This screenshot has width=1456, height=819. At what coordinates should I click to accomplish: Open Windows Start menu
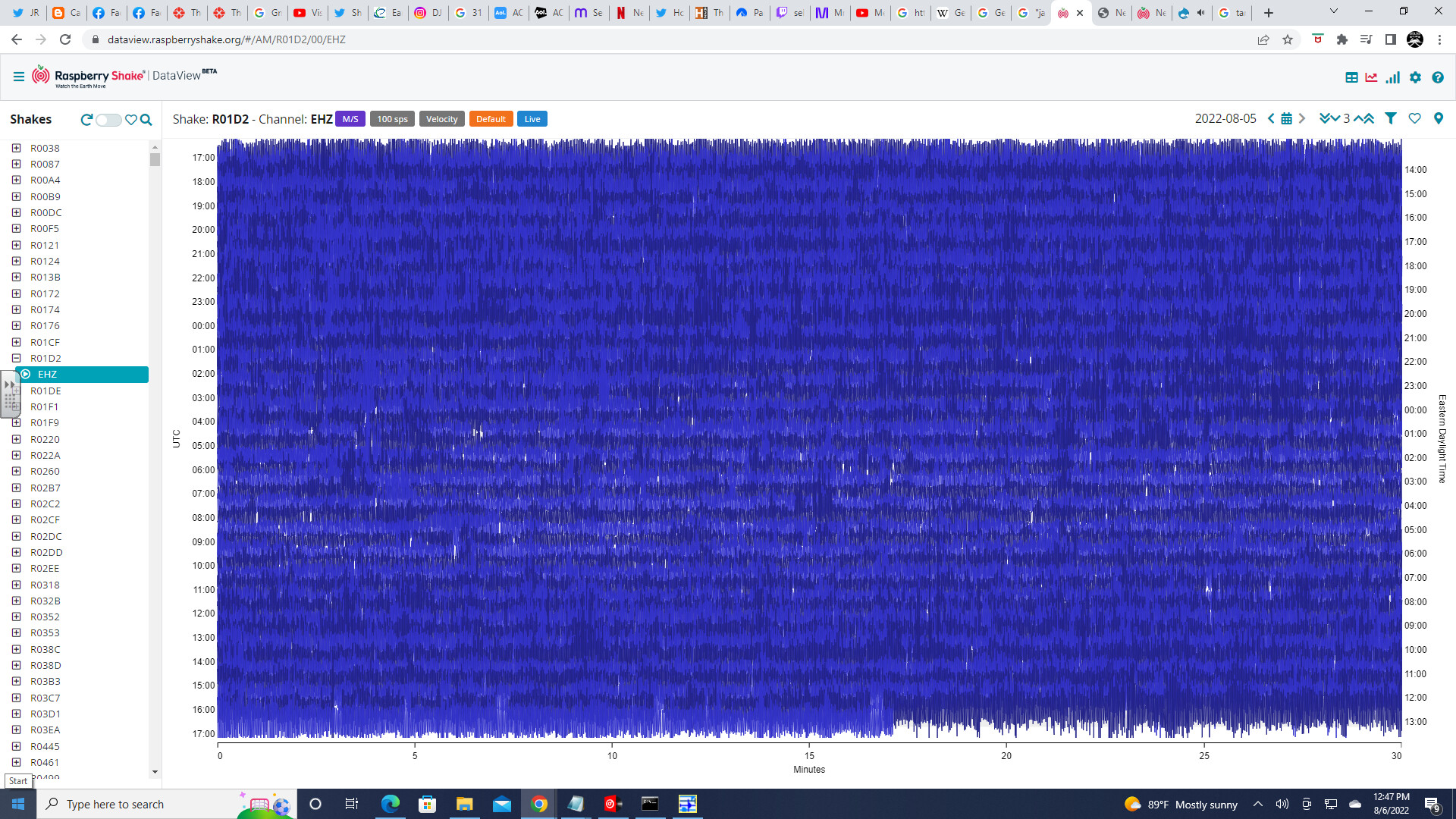(x=18, y=804)
